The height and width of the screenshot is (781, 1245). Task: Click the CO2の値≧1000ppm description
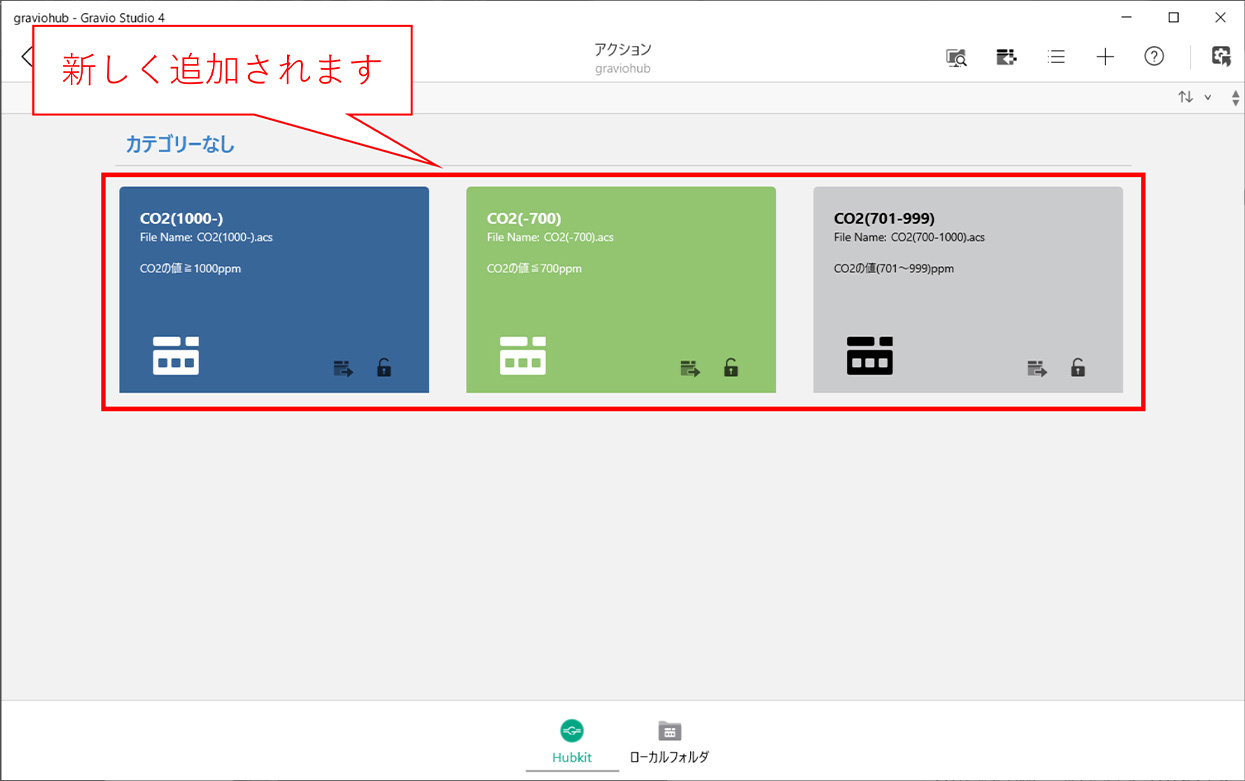tap(190, 269)
